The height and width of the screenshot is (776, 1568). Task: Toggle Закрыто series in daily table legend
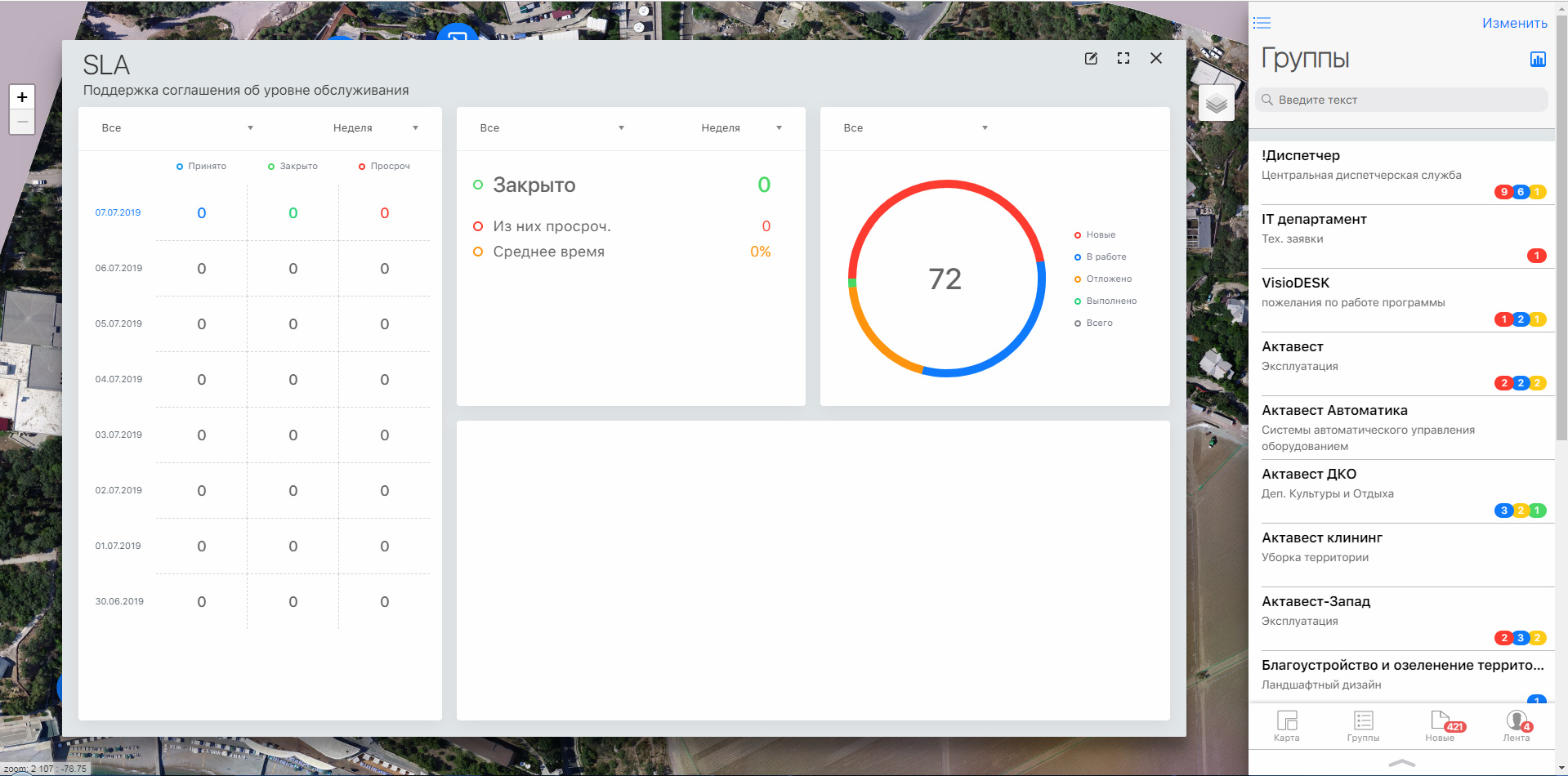(293, 167)
